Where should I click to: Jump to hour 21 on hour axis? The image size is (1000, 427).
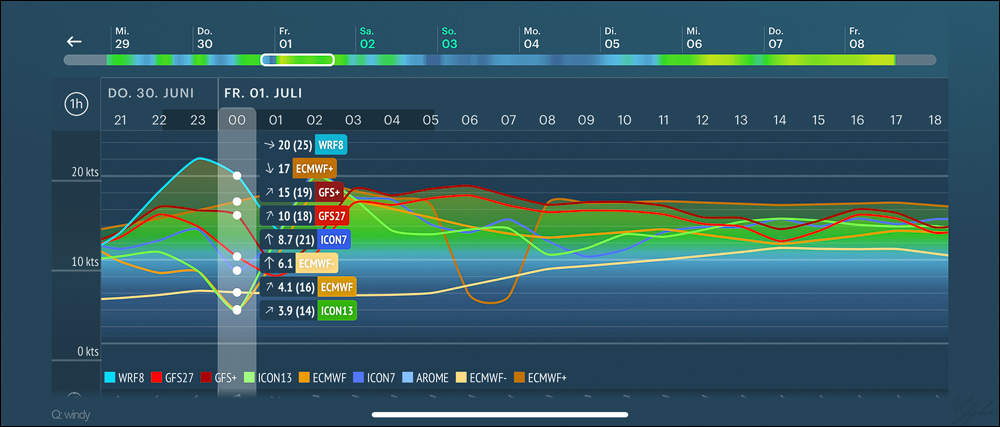tap(120, 120)
